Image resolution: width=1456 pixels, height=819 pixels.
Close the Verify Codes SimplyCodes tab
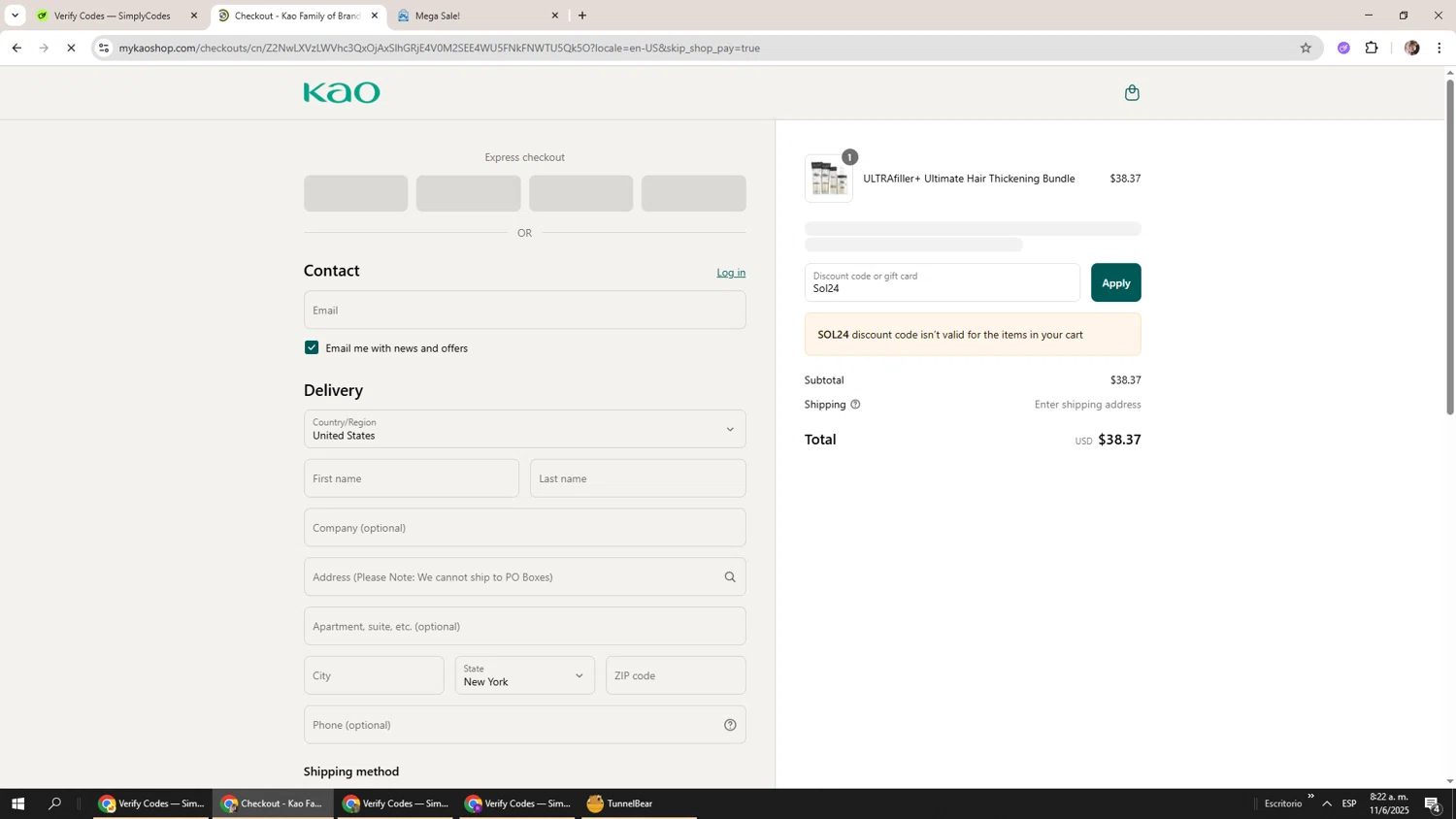pos(194,16)
